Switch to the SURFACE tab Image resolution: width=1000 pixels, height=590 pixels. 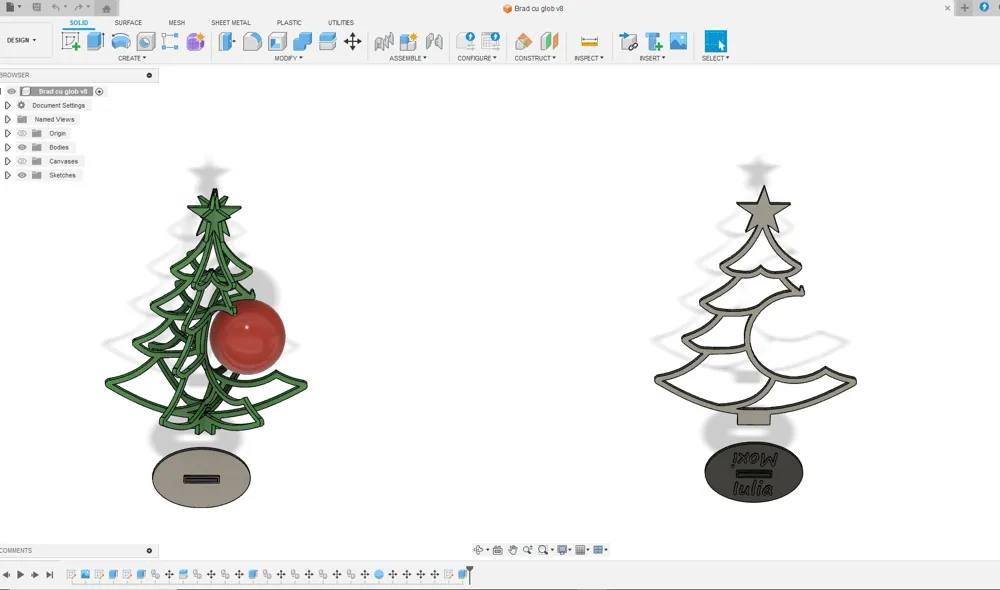(128, 22)
